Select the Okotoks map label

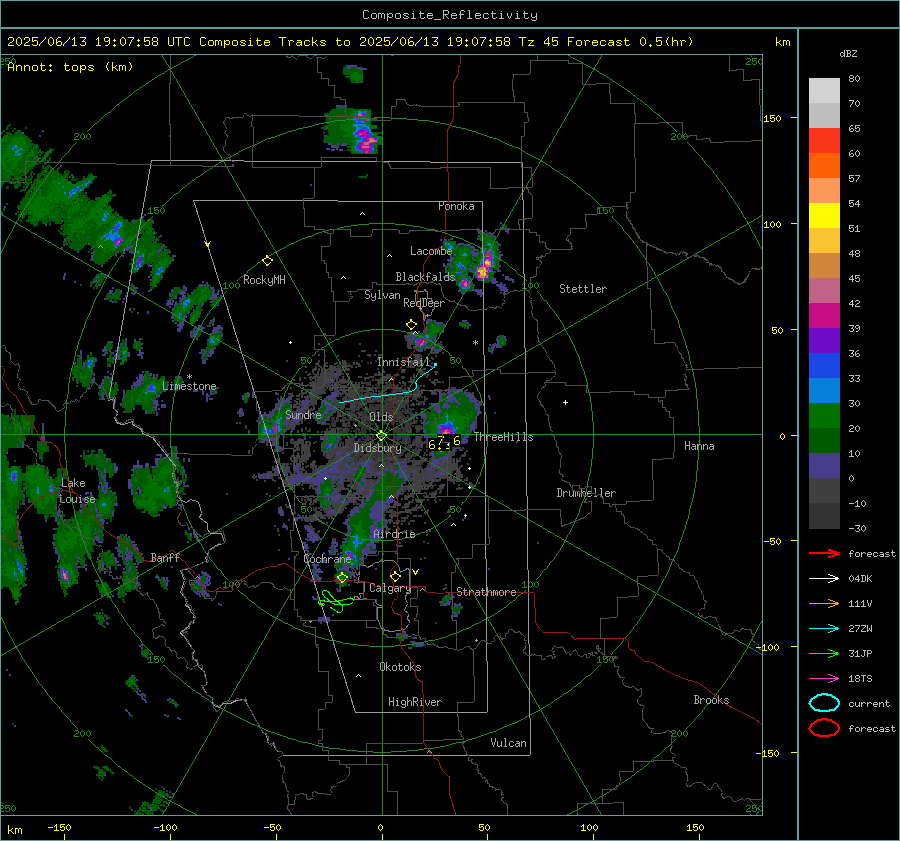coord(400,667)
